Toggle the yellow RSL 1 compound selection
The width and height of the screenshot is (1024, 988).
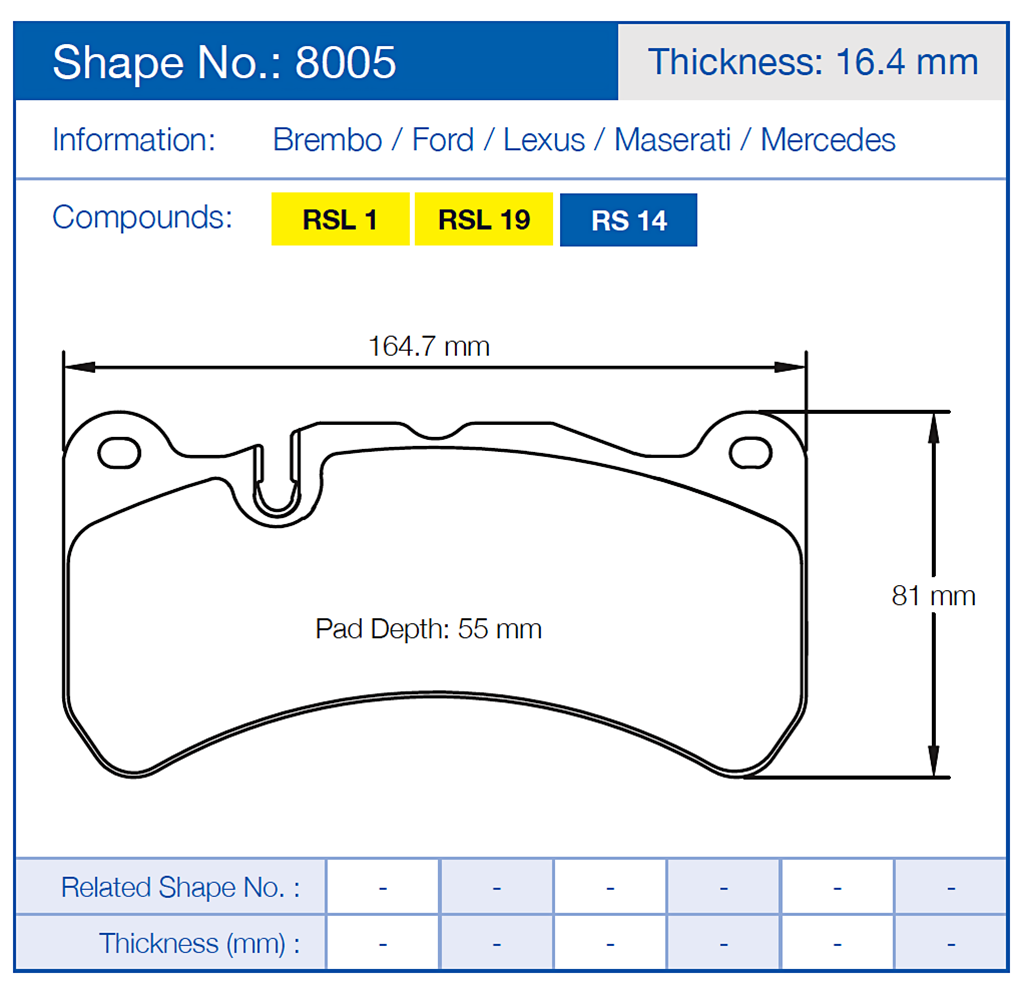pos(340,219)
